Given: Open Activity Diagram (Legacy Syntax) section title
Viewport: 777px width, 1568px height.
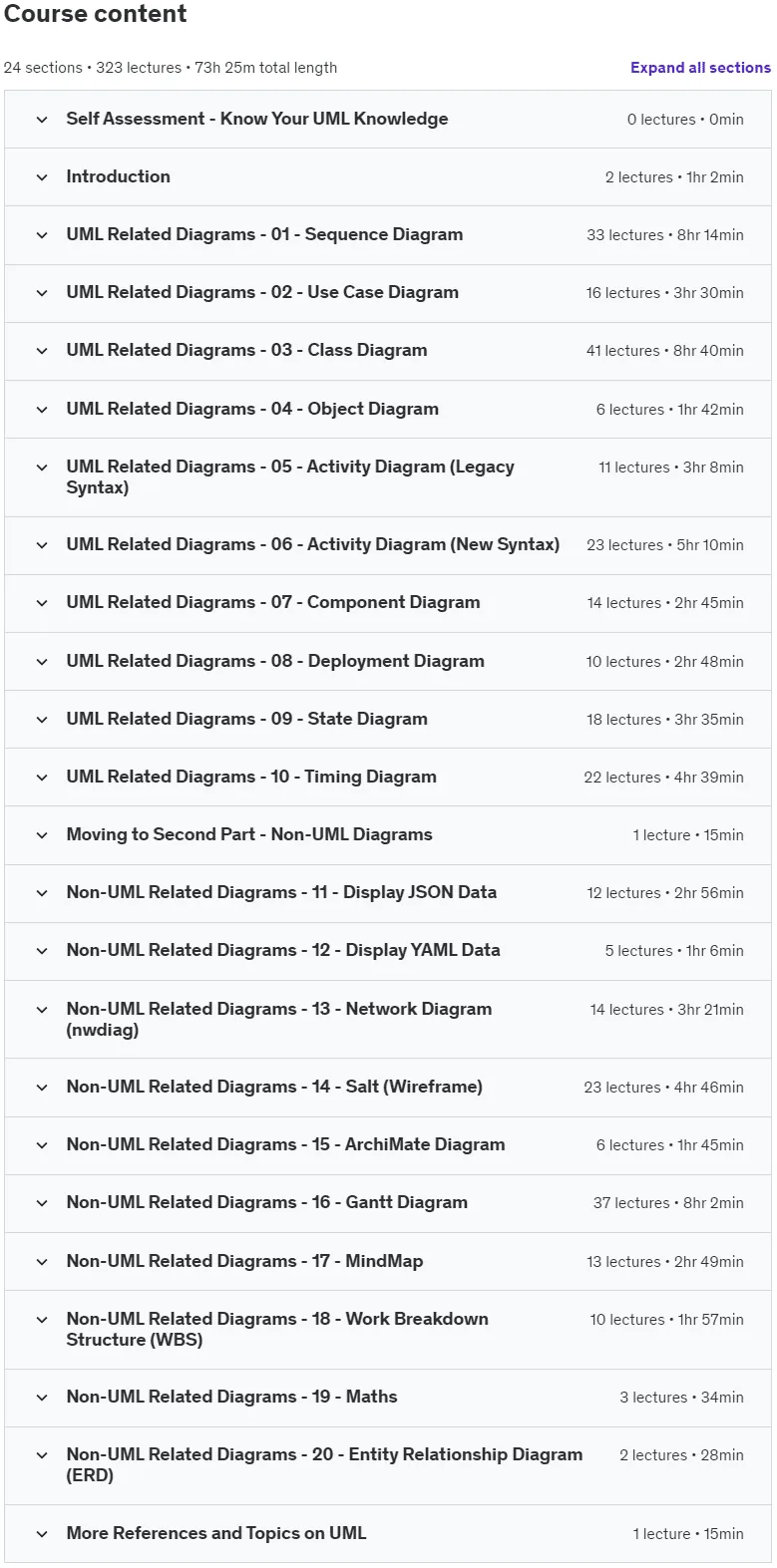Looking at the screenshot, I should point(290,476).
